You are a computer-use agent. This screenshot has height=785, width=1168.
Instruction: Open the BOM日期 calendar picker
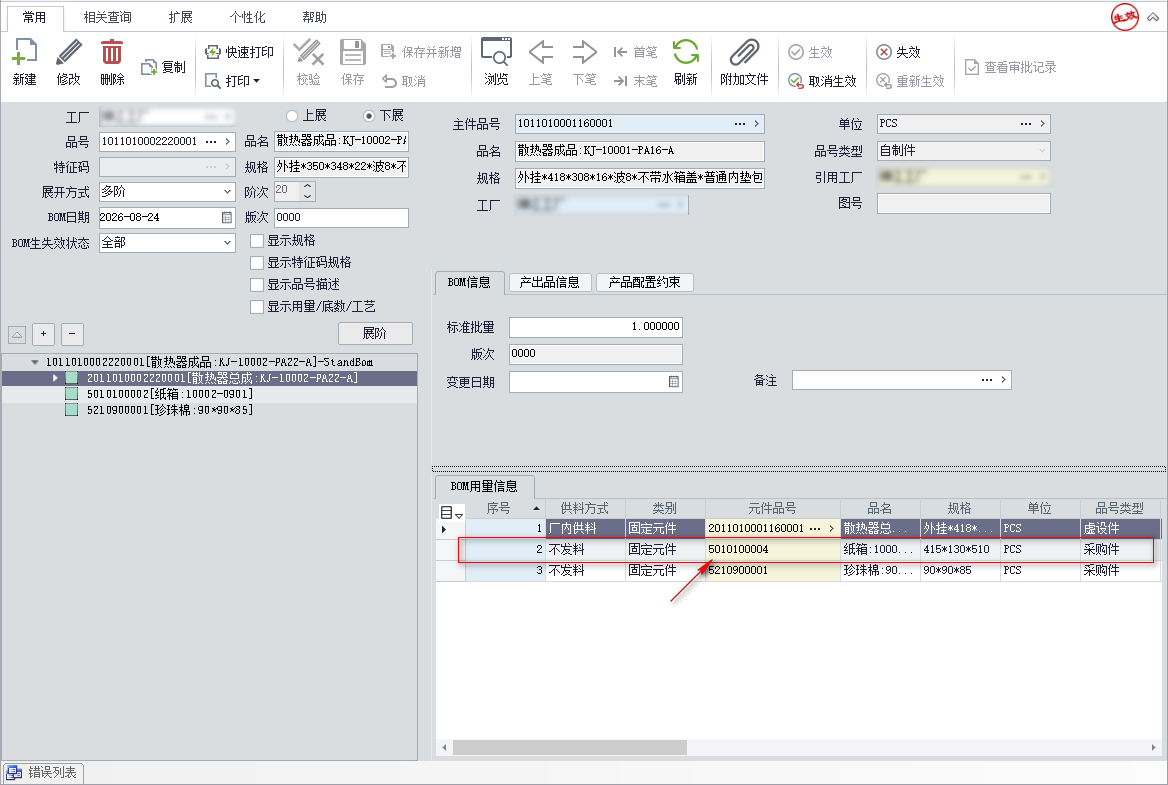[226, 217]
